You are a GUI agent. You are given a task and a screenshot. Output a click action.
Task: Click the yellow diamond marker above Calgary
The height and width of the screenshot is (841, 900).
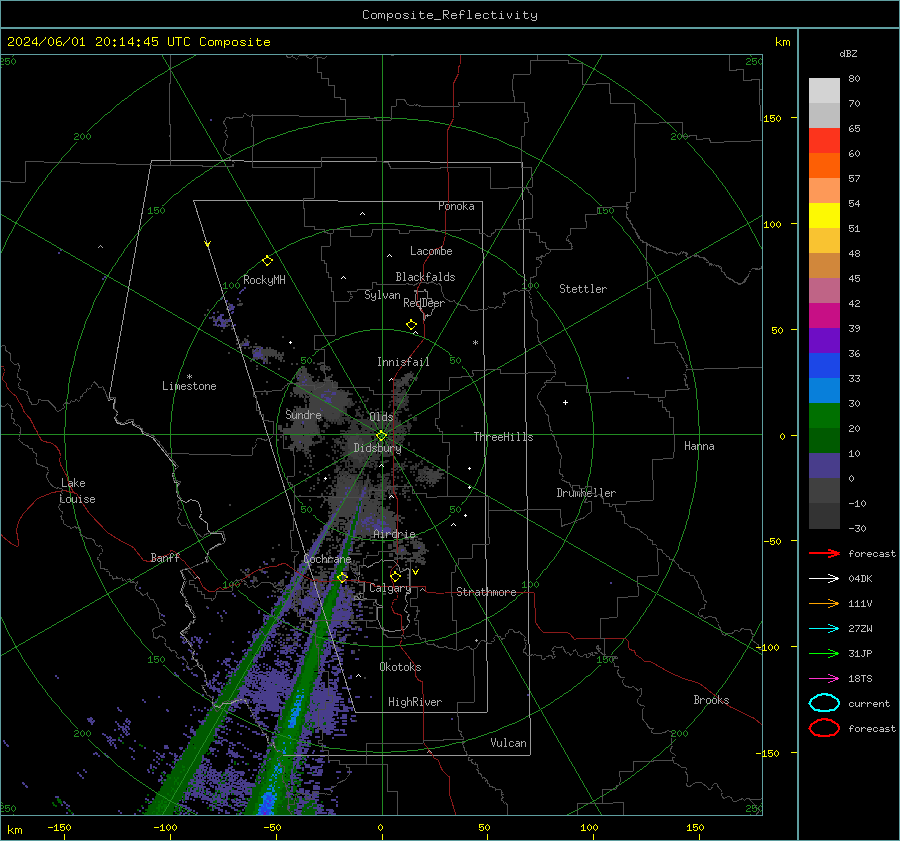tap(395, 576)
